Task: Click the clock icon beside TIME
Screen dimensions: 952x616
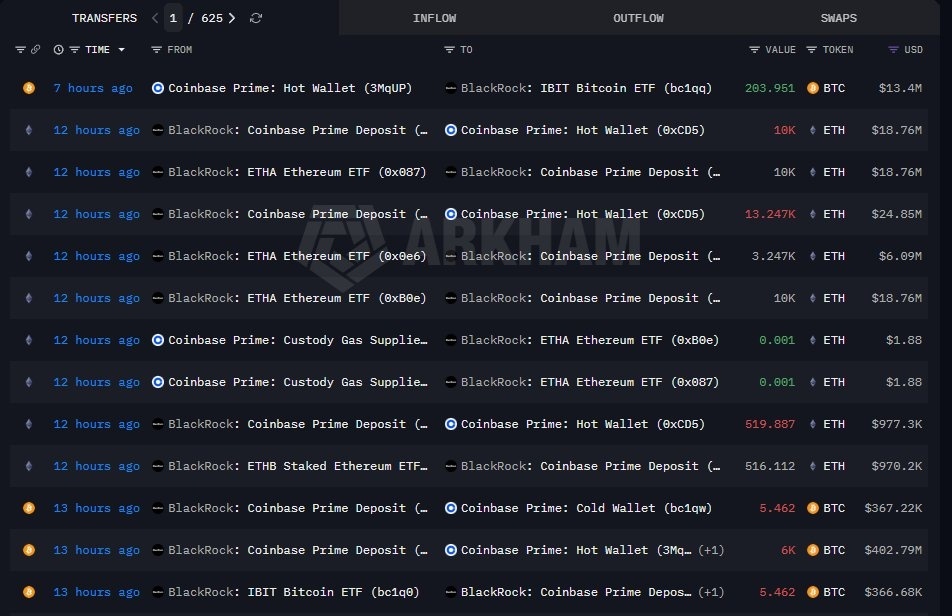Action: coord(58,50)
